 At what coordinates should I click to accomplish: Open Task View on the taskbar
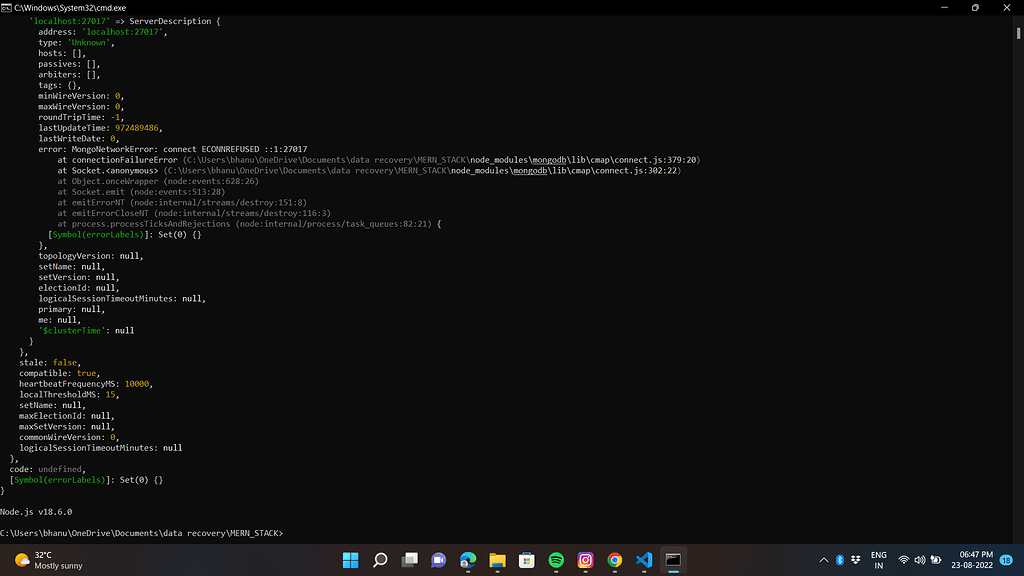tap(409, 560)
